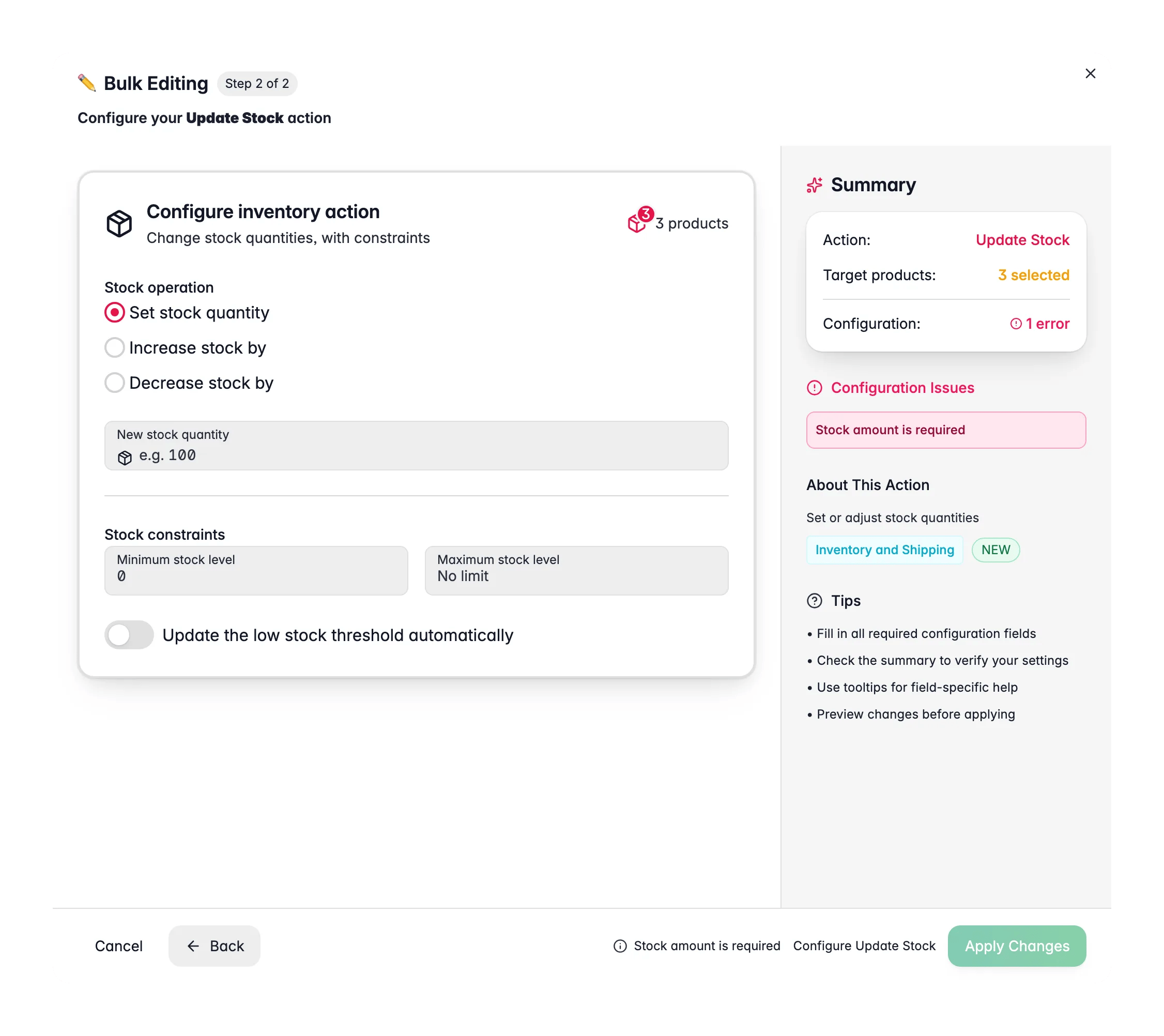
Task: Click the Stock constraints label
Action: point(164,535)
